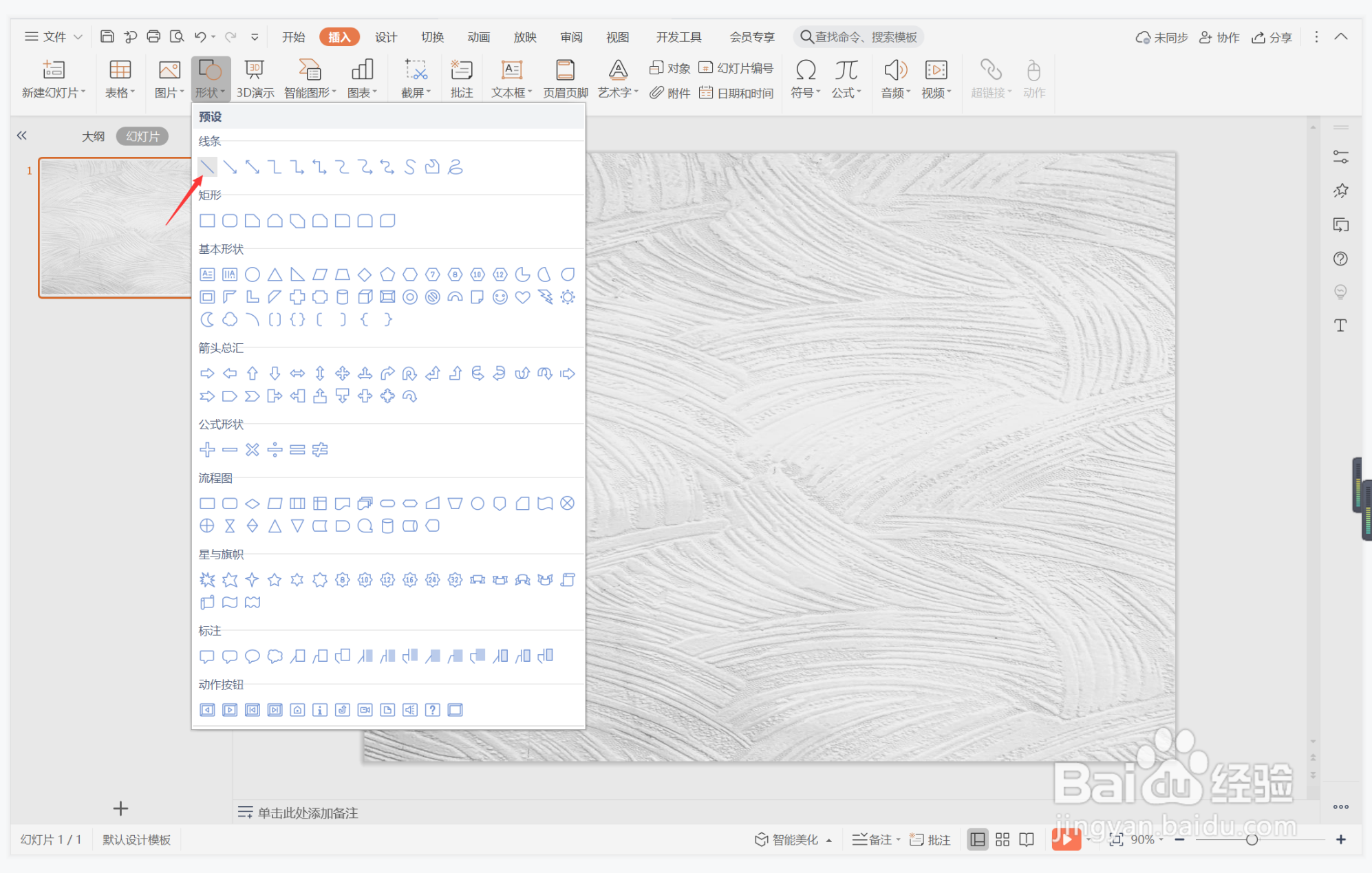The width and height of the screenshot is (1372, 873).
Task: Open the 文件 file menu
Action: point(54,36)
